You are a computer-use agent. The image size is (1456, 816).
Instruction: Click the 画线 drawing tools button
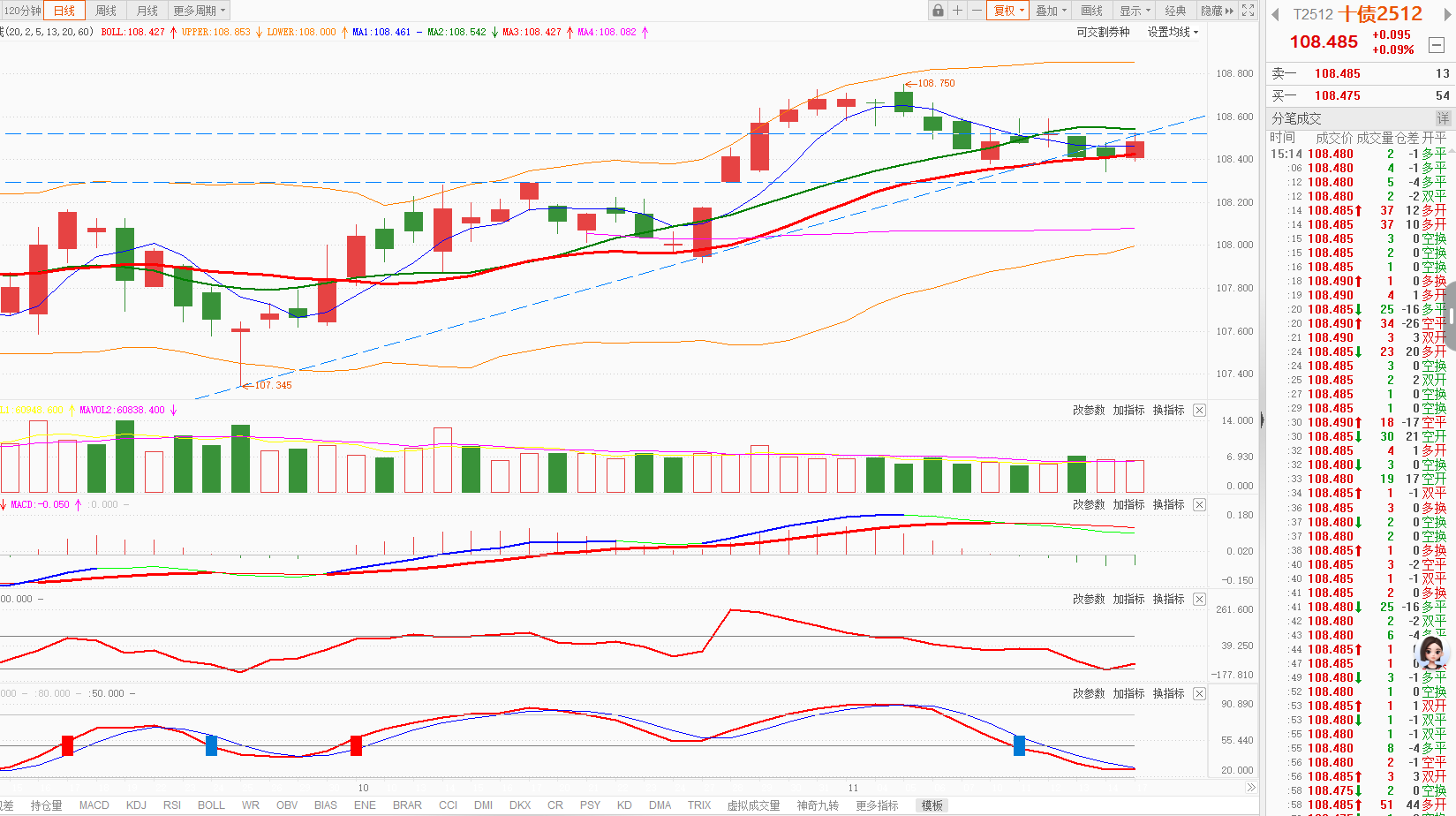pos(1092,11)
